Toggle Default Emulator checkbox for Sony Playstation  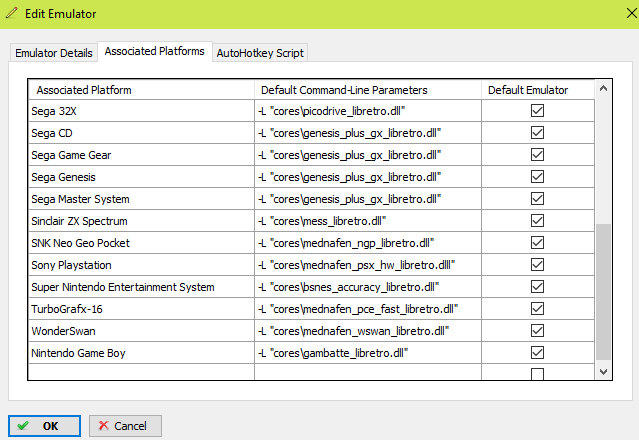click(537, 265)
